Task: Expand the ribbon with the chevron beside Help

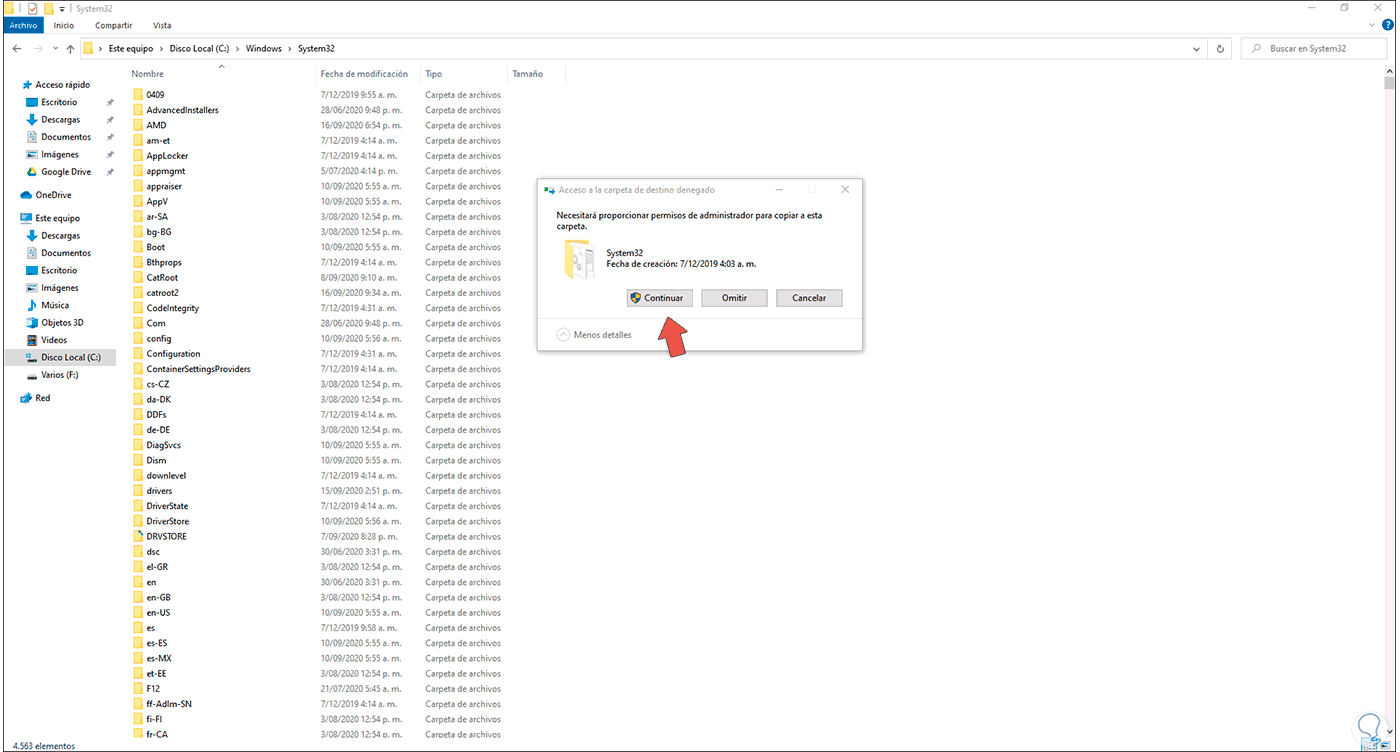Action: point(1374,25)
